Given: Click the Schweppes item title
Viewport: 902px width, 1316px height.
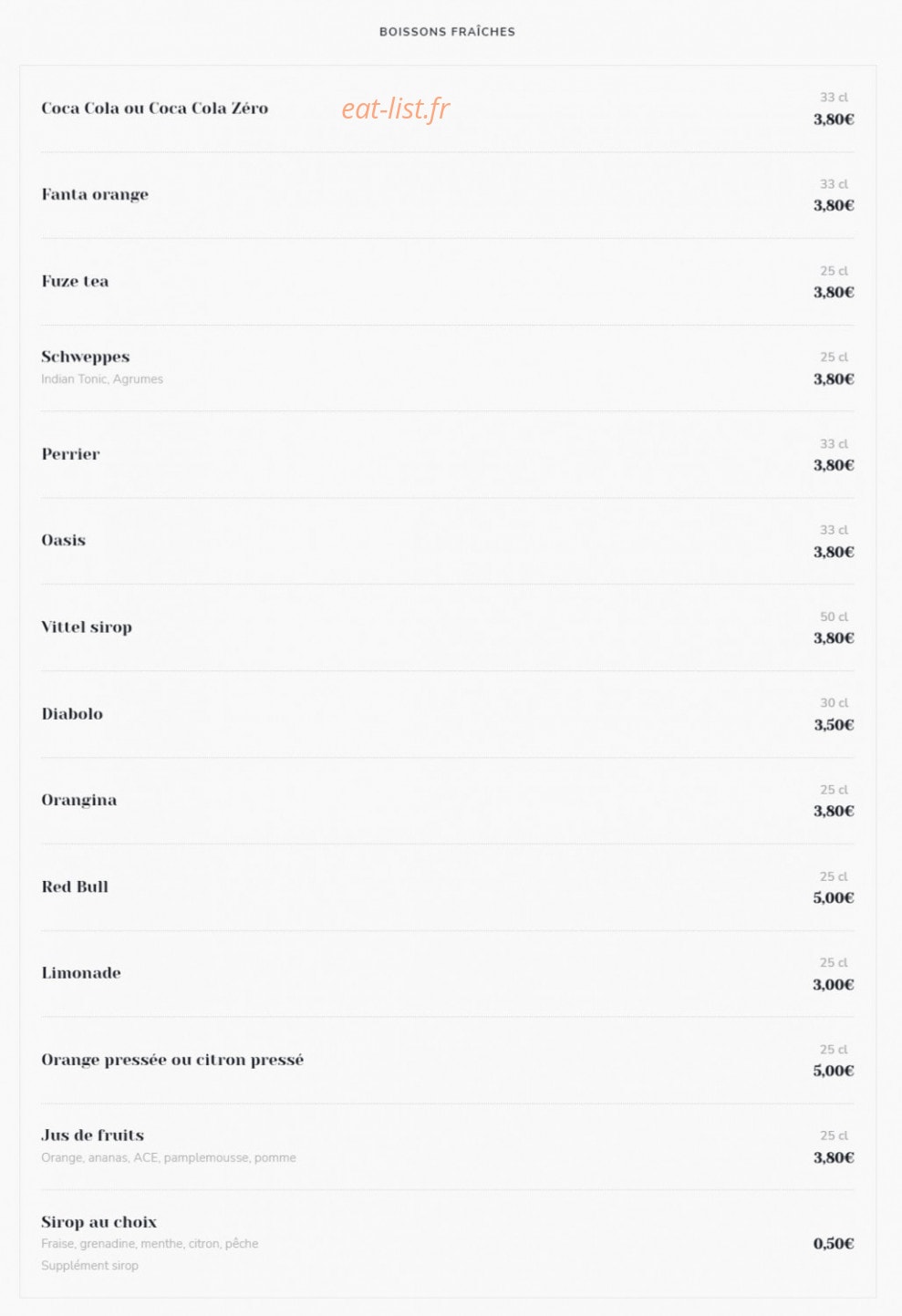Looking at the screenshot, I should [86, 357].
